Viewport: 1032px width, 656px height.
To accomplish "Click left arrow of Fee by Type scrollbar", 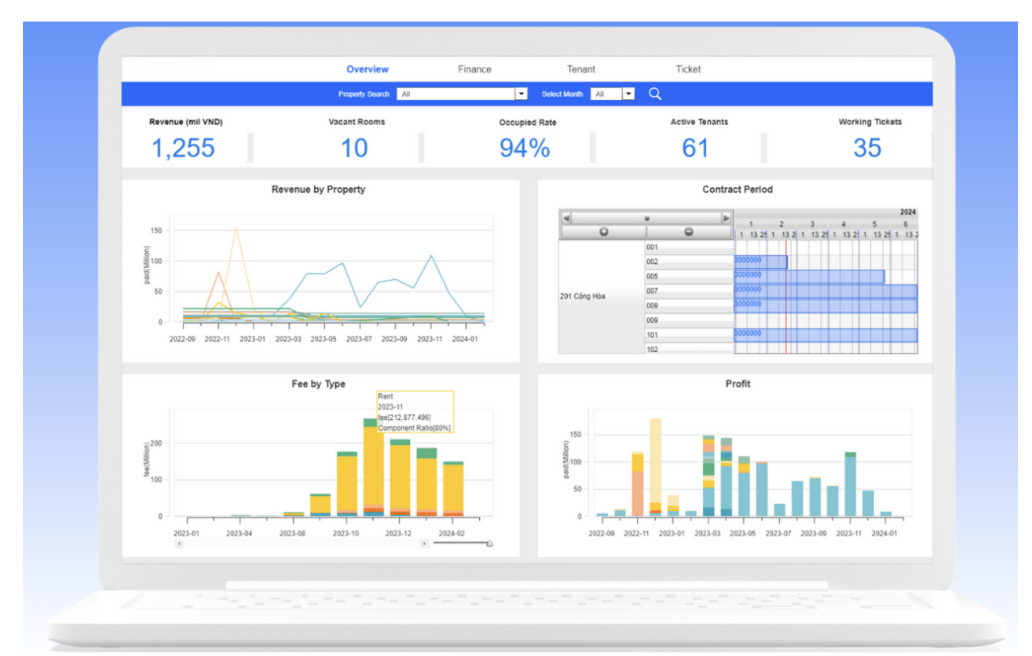I will pyautogui.click(x=180, y=544).
